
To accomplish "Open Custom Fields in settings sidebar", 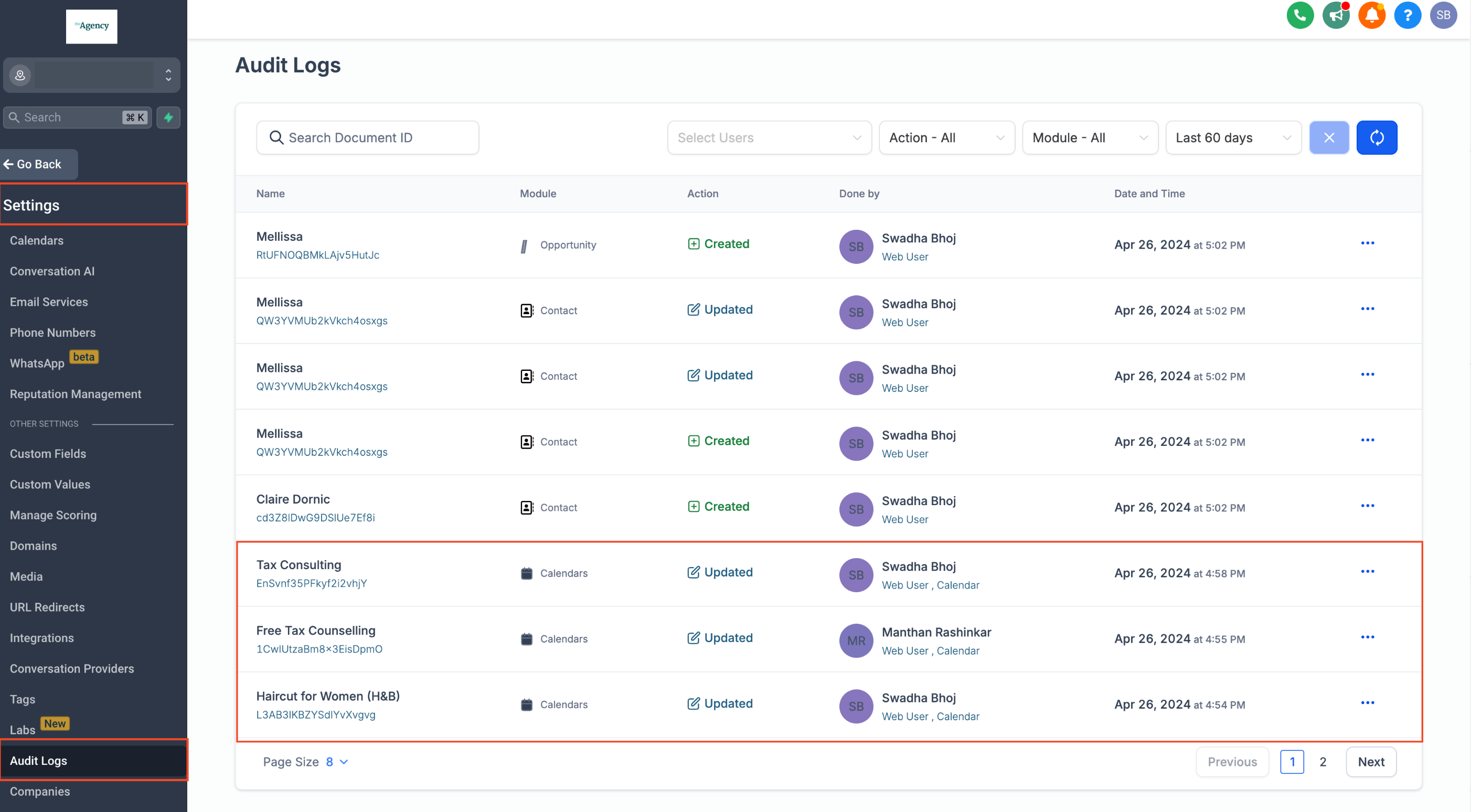I will (48, 453).
